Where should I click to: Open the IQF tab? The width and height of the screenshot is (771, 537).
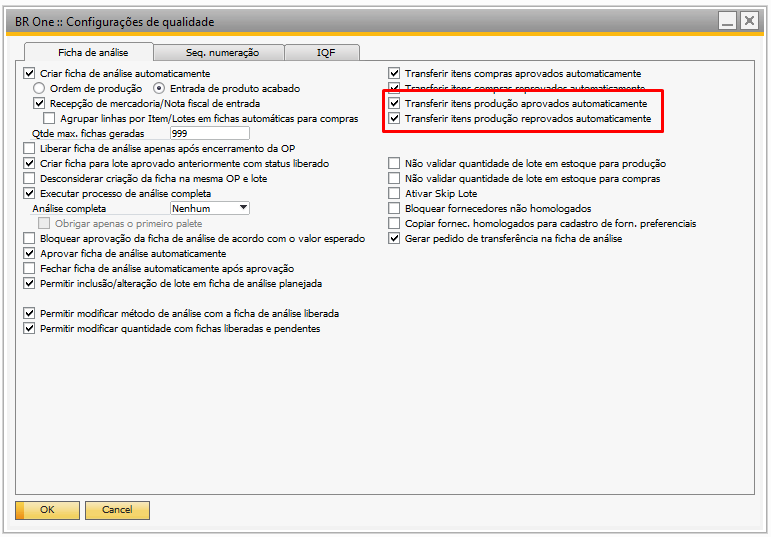323,53
